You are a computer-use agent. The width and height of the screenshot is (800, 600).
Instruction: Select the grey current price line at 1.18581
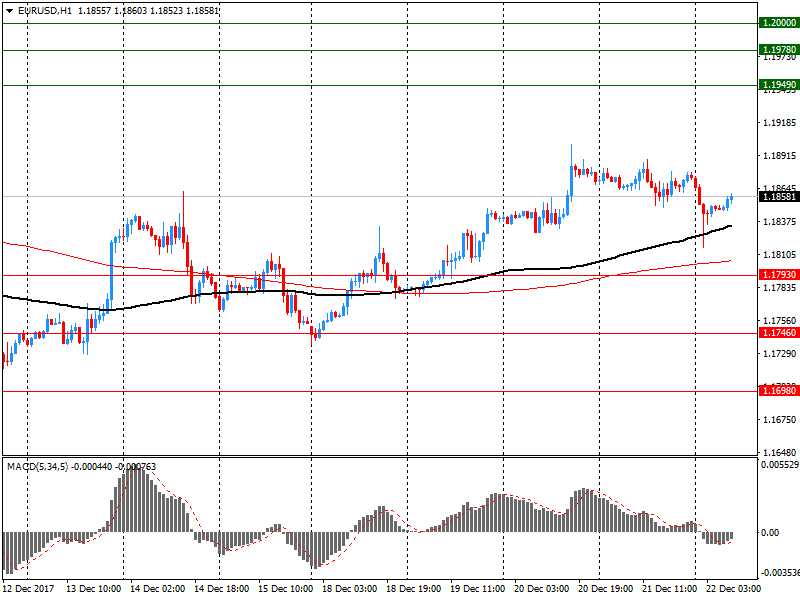click(380, 196)
